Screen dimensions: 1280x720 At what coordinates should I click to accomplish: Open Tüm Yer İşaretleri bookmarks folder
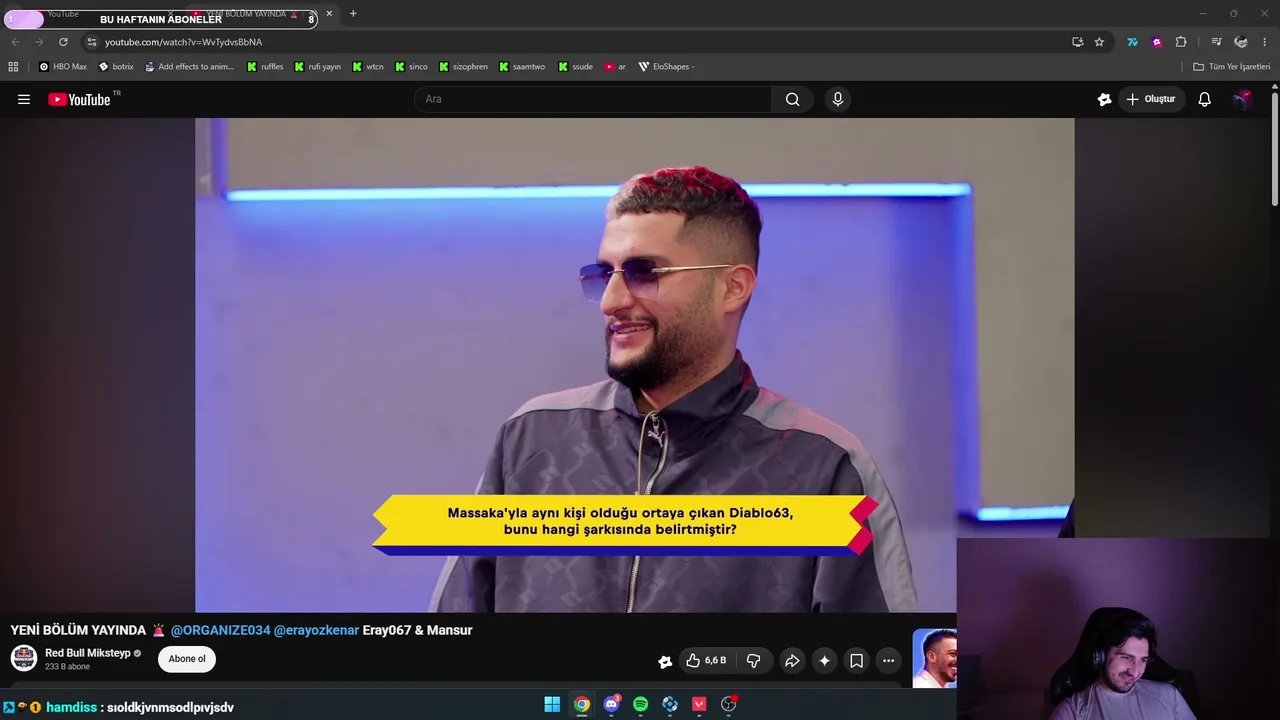point(1231,67)
